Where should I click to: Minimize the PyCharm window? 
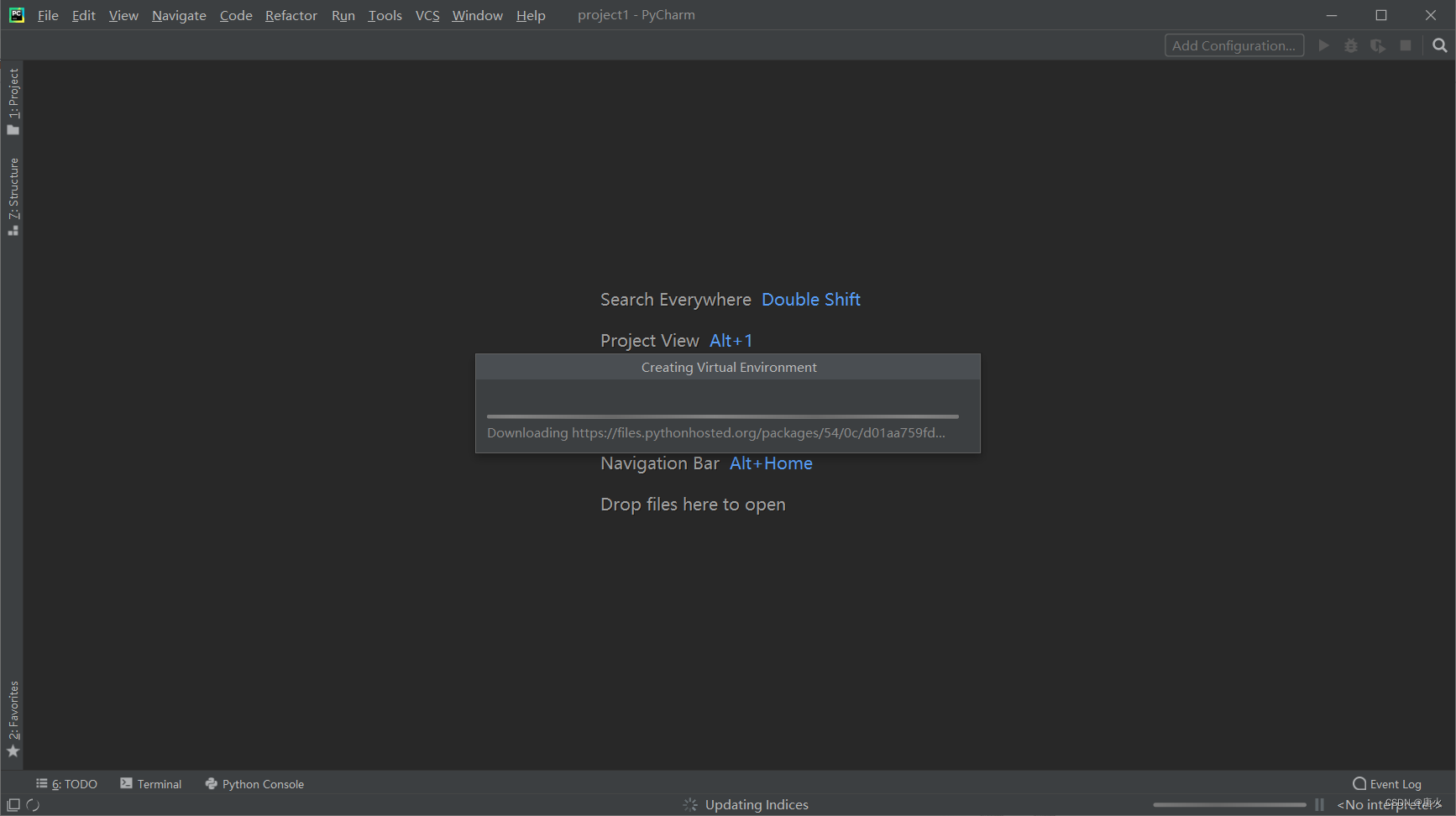1332,15
